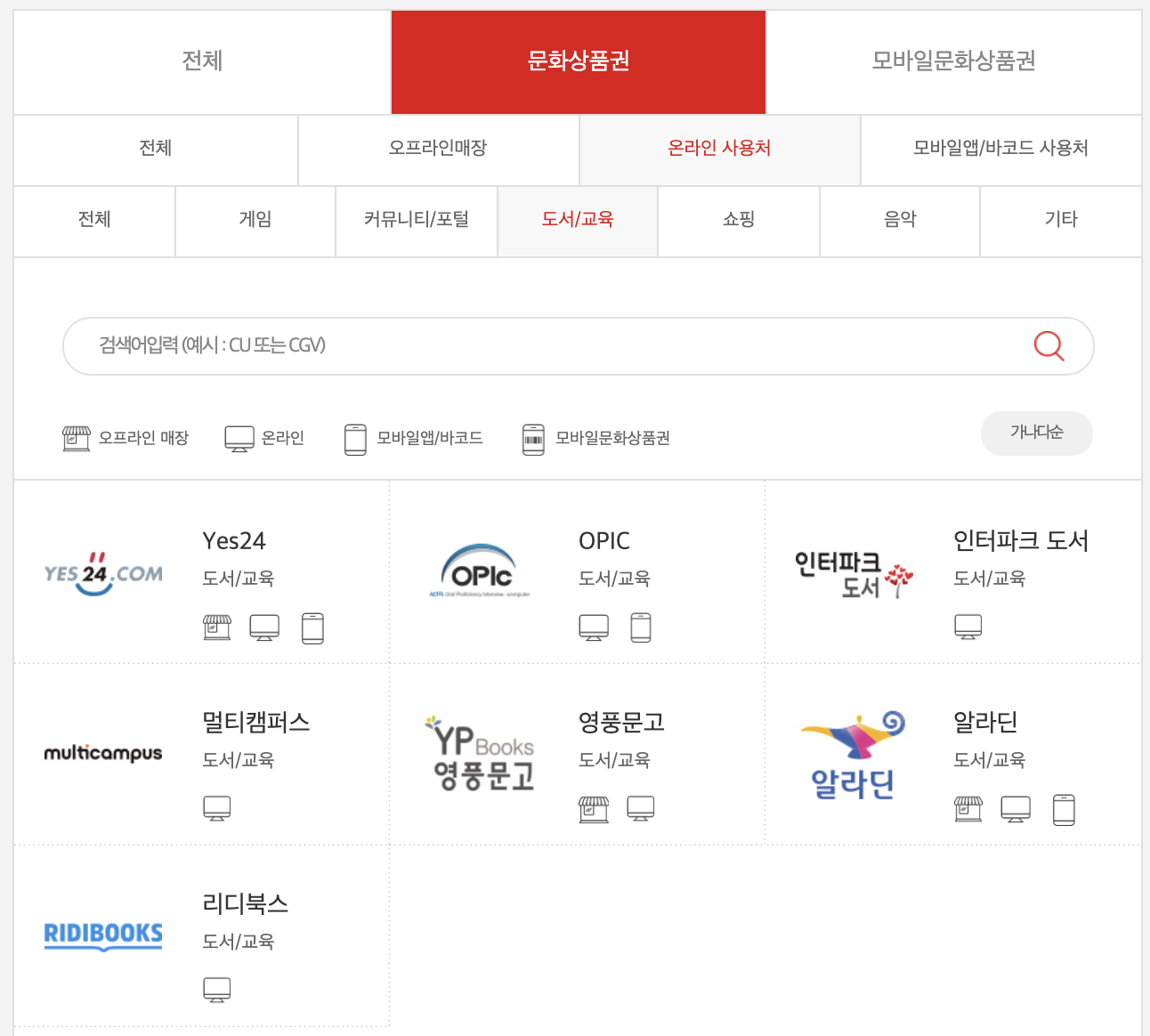Click the 오프라인 매장 storefront legend icon
Viewport: 1150px width, 1036px height.
77,437
